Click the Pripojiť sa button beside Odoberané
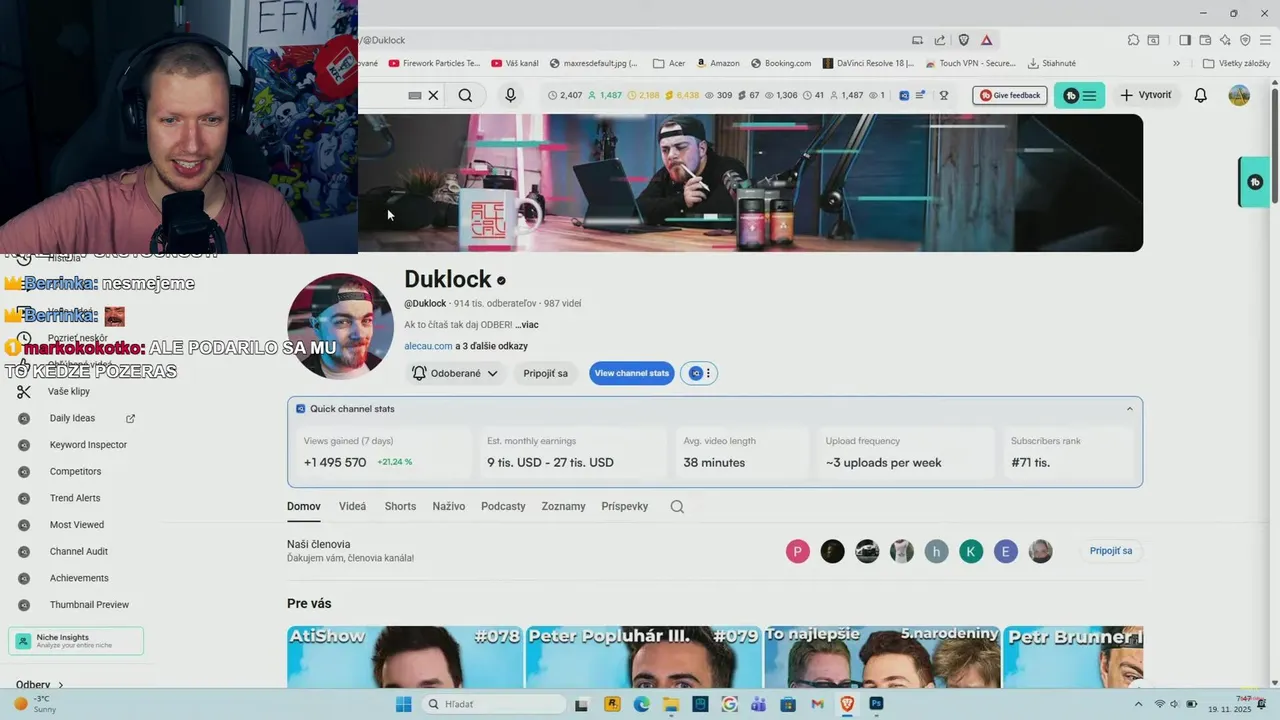Viewport: 1280px width, 720px height. (545, 373)
